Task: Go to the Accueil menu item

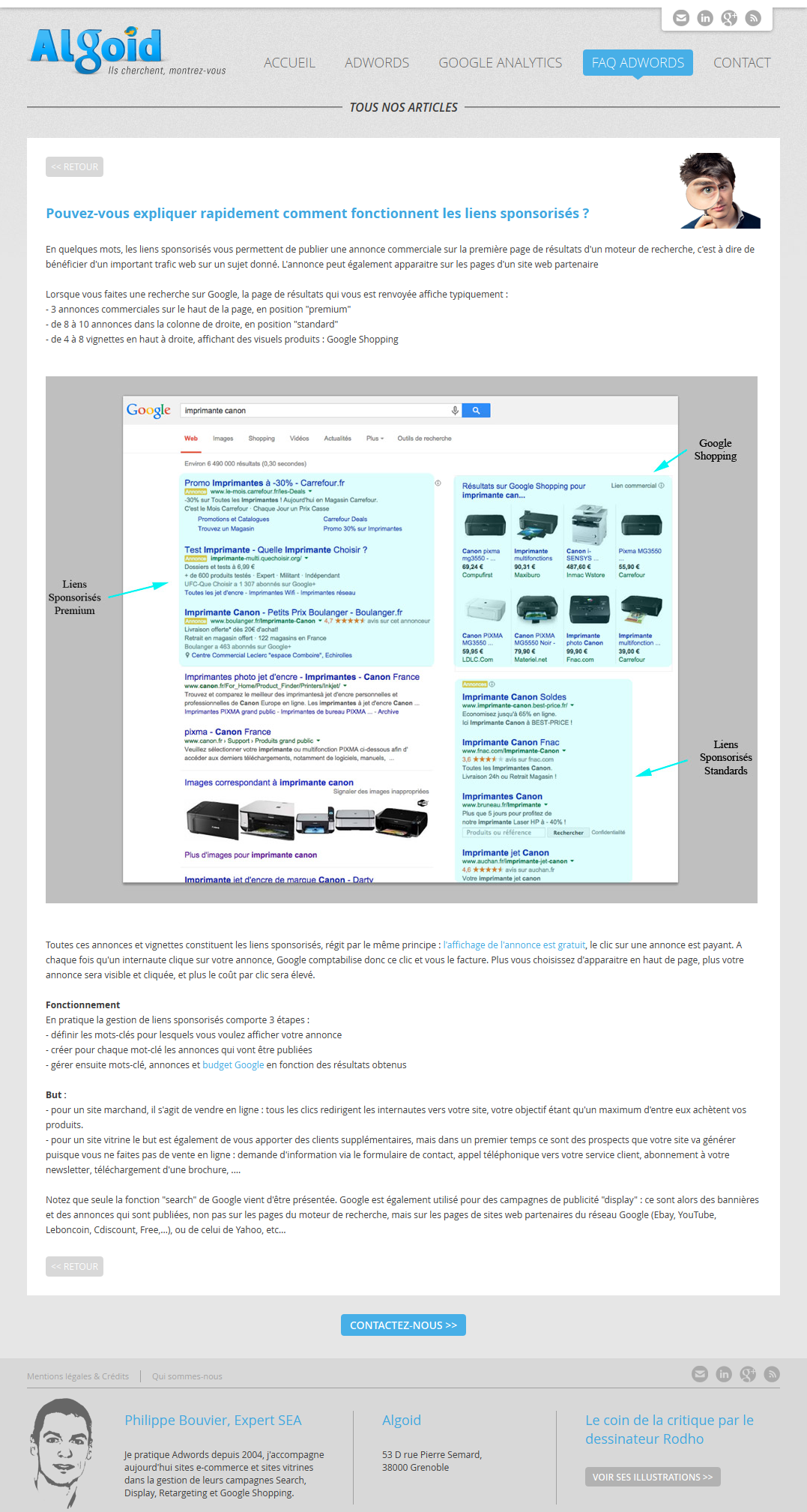Action: 289,63
